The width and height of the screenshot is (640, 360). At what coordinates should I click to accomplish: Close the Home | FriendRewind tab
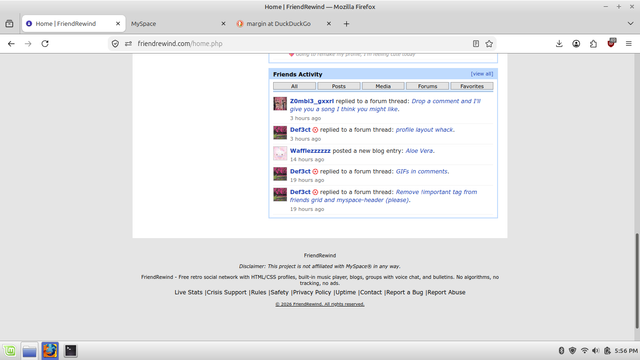pos(118,24)
